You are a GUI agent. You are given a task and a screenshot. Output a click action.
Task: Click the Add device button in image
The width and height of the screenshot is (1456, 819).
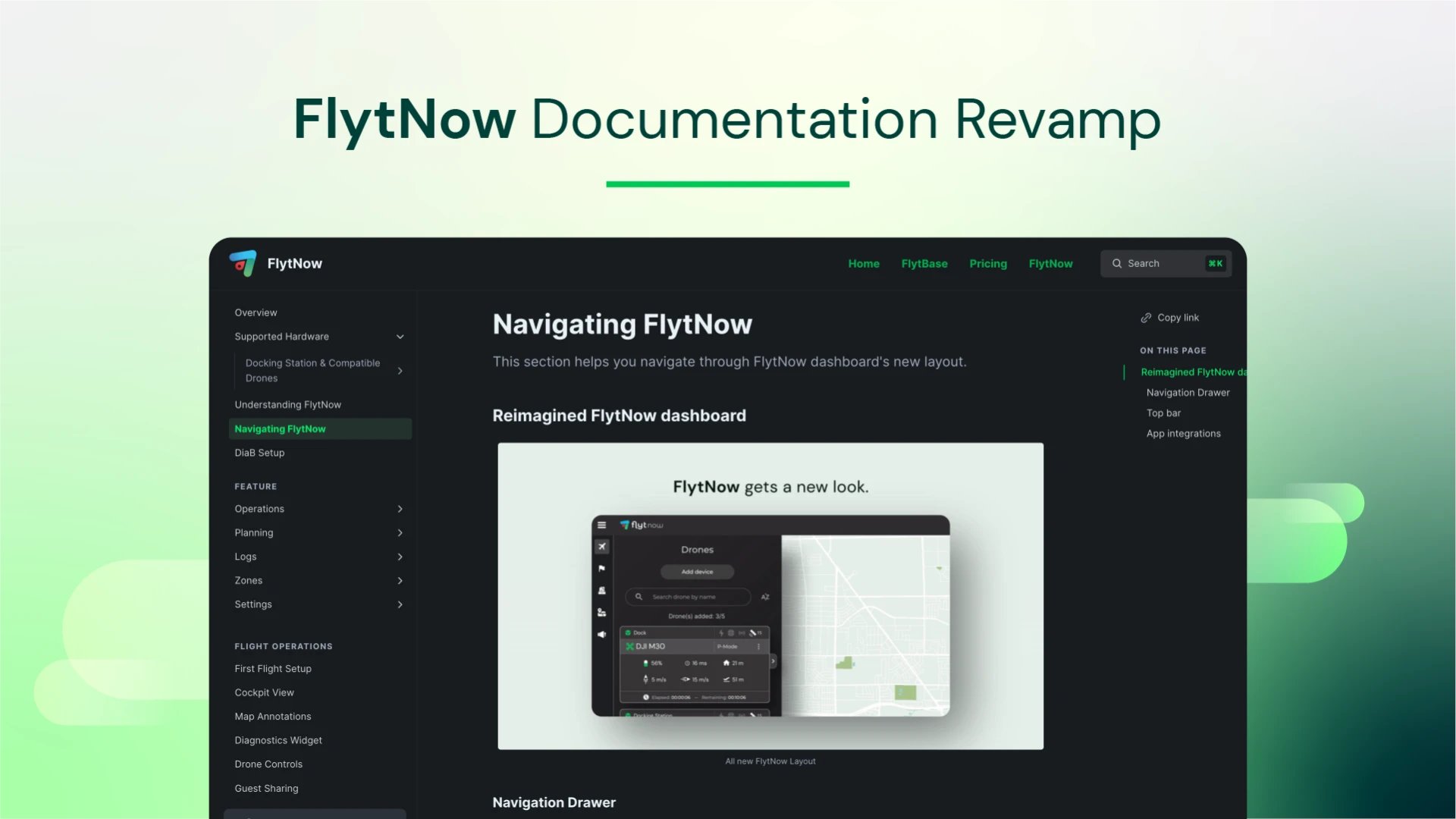click(697, 572)
